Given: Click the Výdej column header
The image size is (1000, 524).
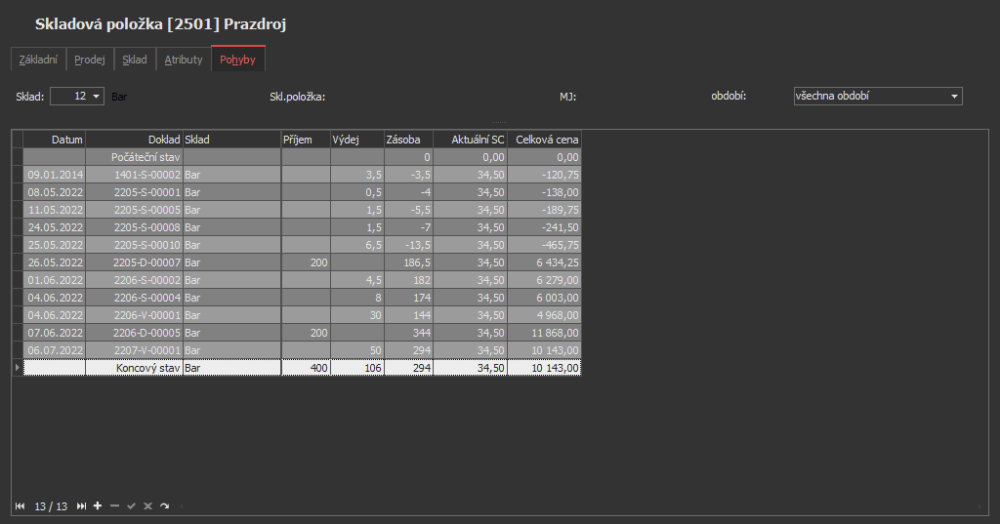Looking at the screenshot, I should 357,140.
